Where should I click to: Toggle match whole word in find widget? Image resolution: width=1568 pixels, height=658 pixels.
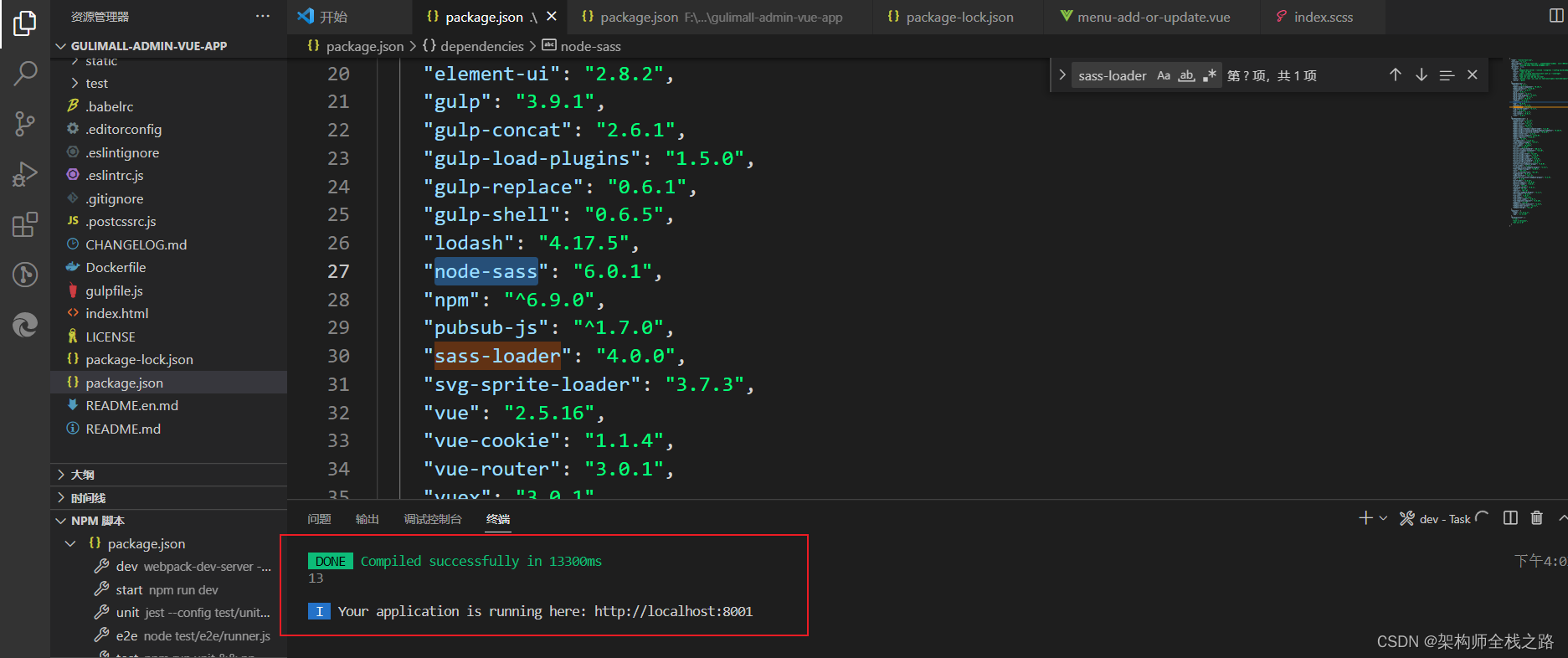1186,75
